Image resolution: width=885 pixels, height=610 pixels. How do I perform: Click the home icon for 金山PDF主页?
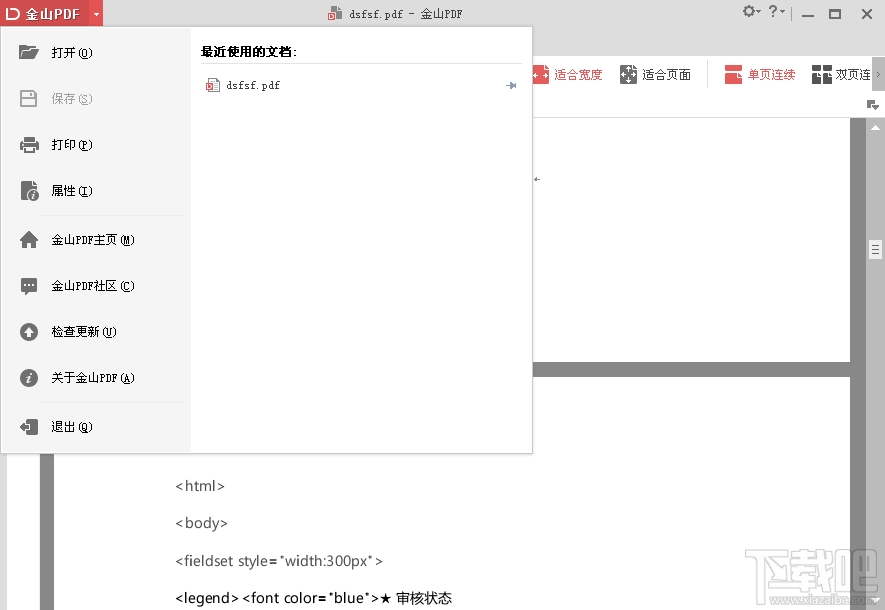click(x=27, y=239)
